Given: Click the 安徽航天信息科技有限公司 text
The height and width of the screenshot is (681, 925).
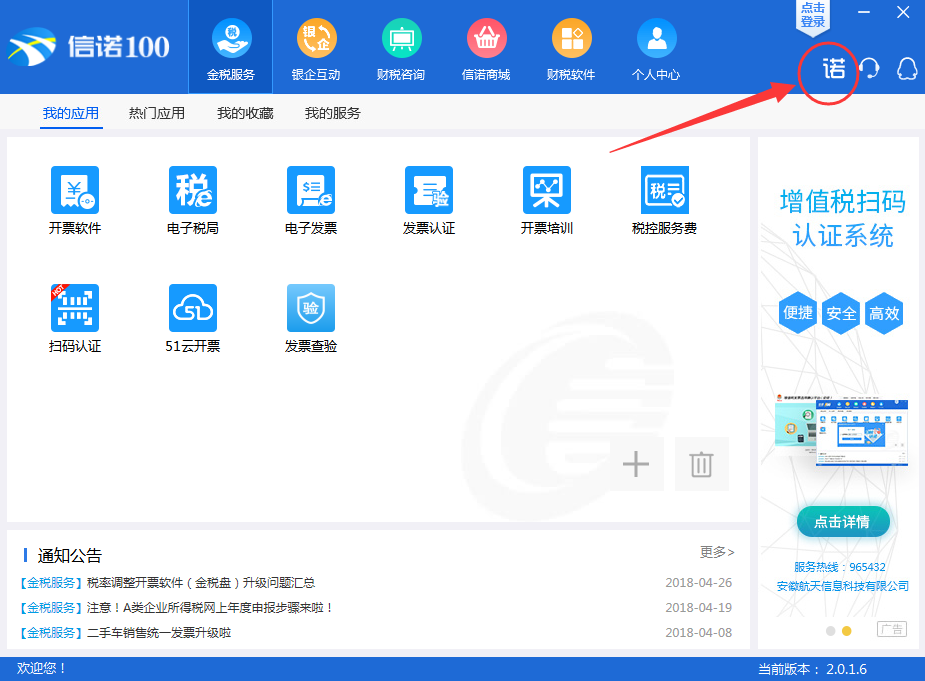Looking at the screenshot, I should tap(842, 586).
